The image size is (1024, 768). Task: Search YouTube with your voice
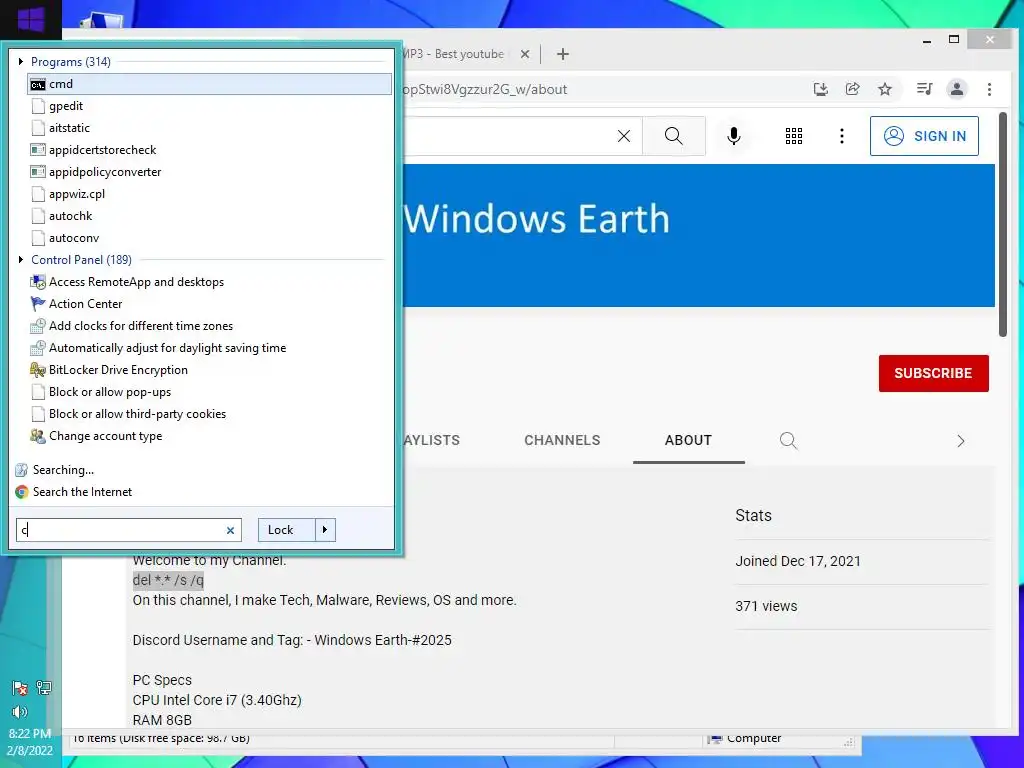pos(734,136)
